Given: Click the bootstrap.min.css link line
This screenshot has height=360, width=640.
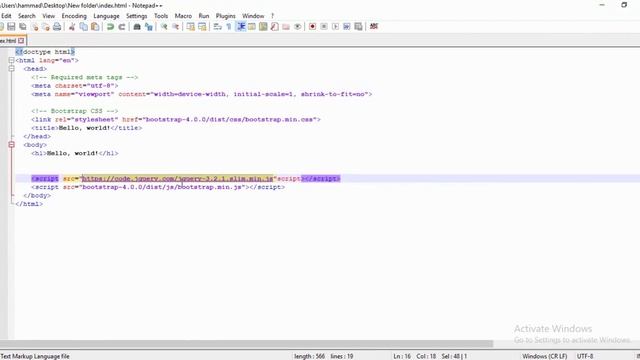Looking at the screenshot, I should [x=176, y=119].
